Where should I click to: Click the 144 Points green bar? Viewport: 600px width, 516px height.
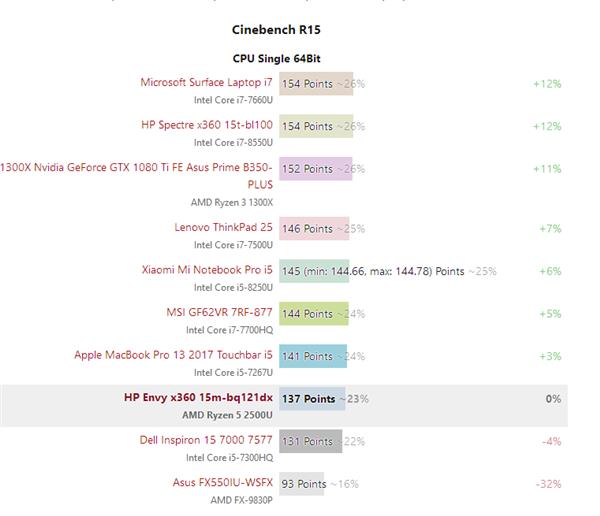pyautogui.click(x=314, y=314)
